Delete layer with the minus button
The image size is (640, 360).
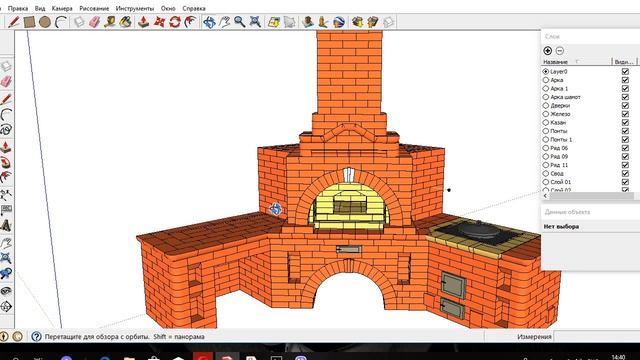[560, 51]
